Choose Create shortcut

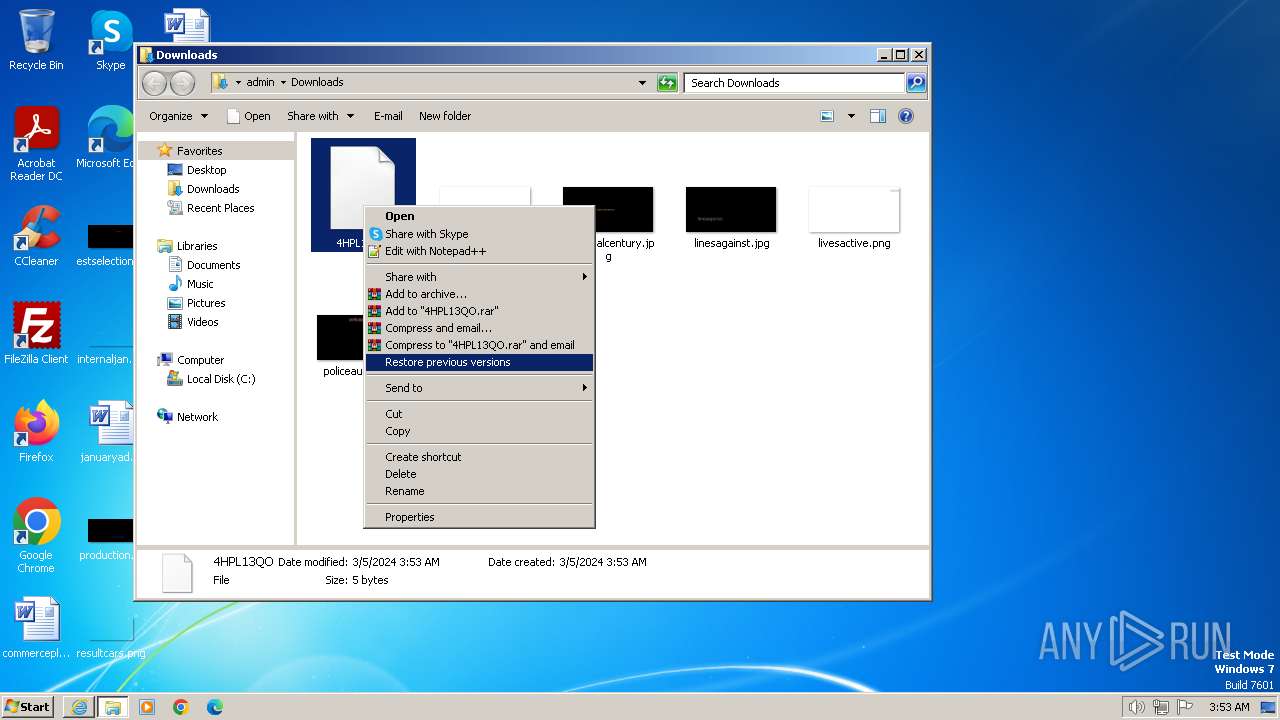click(x=479, y=457)
